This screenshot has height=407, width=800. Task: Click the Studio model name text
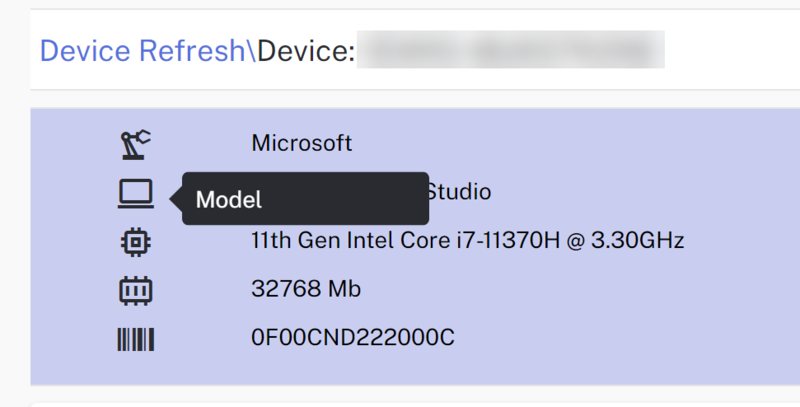pos(459,192)
